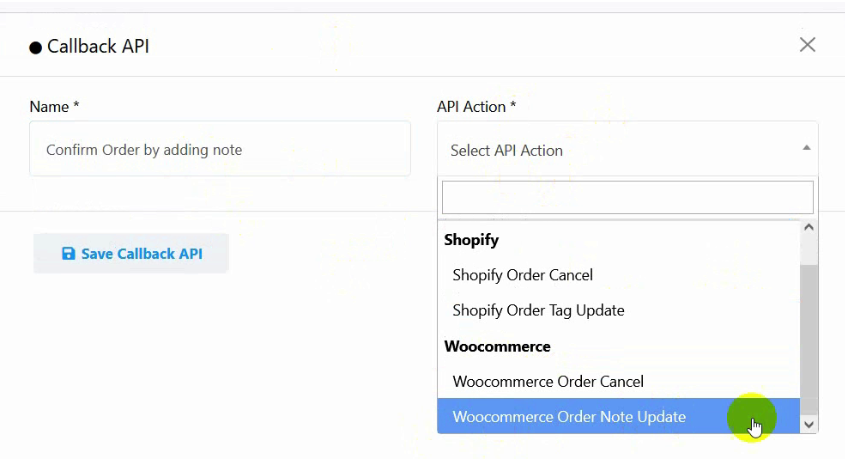The height and width of the screenshot is (461, 845).
Task: Click the black dot beside Callback API title
Action: 36,48
